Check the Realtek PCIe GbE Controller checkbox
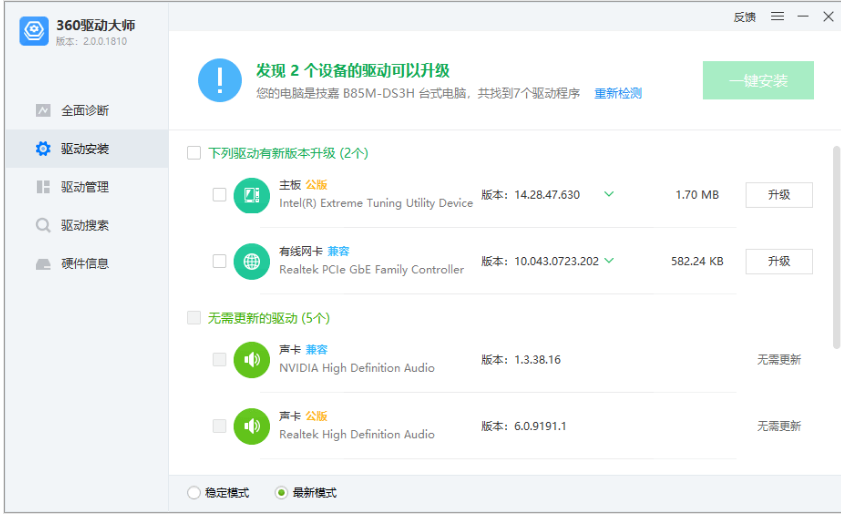Screen dimensions: 841x525 pyautogui.click(x=219, y=261)
